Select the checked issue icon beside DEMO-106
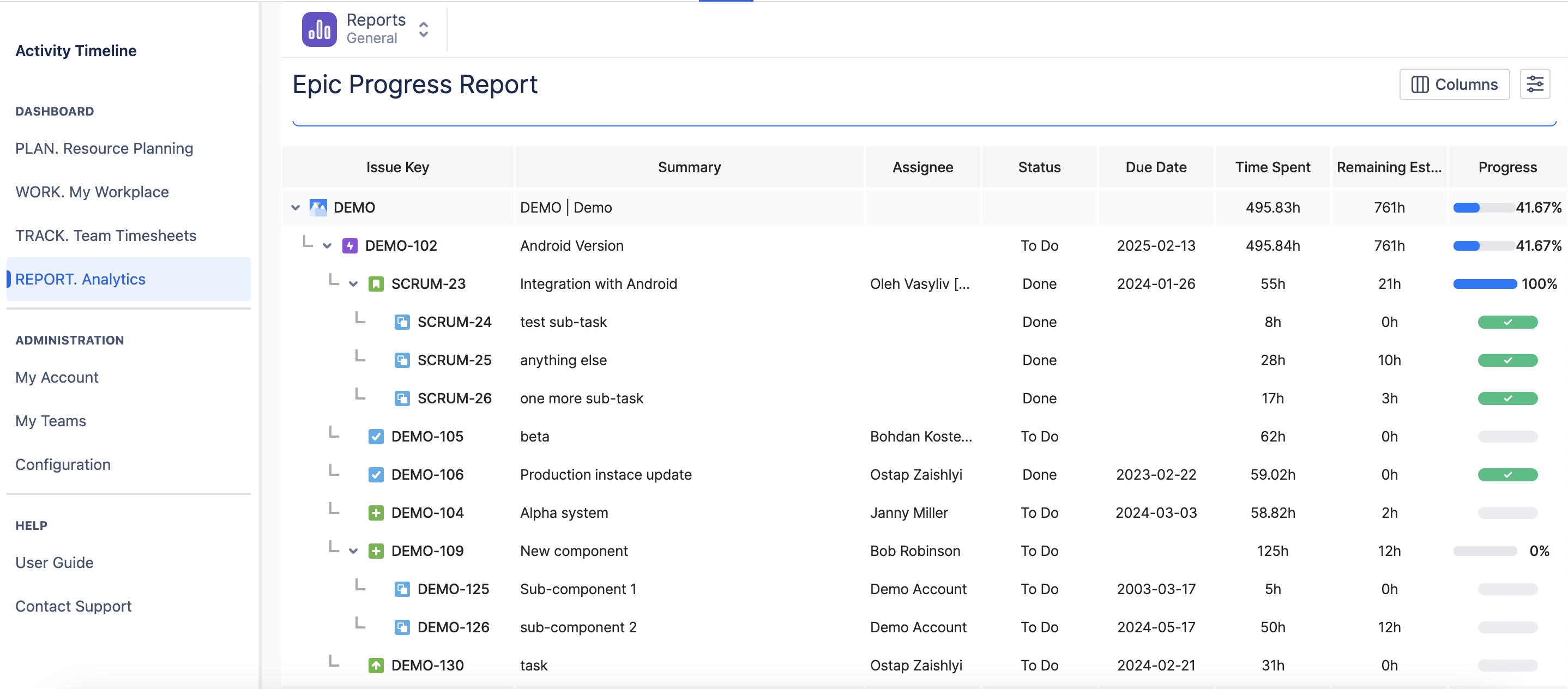Screen dimensions: 1568x689 click(376, 474)
